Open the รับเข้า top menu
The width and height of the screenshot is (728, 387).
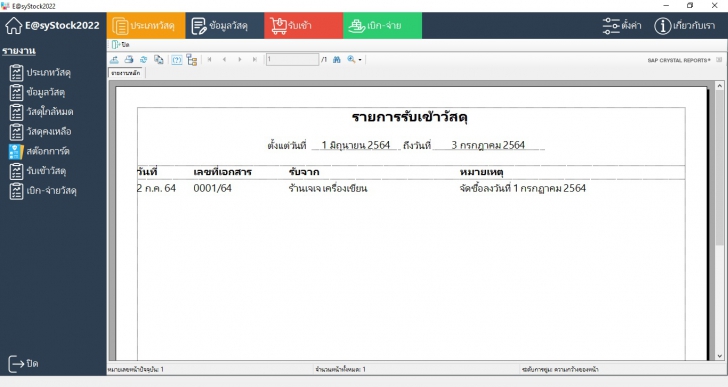pyautogui.click(x=304, y=26)
